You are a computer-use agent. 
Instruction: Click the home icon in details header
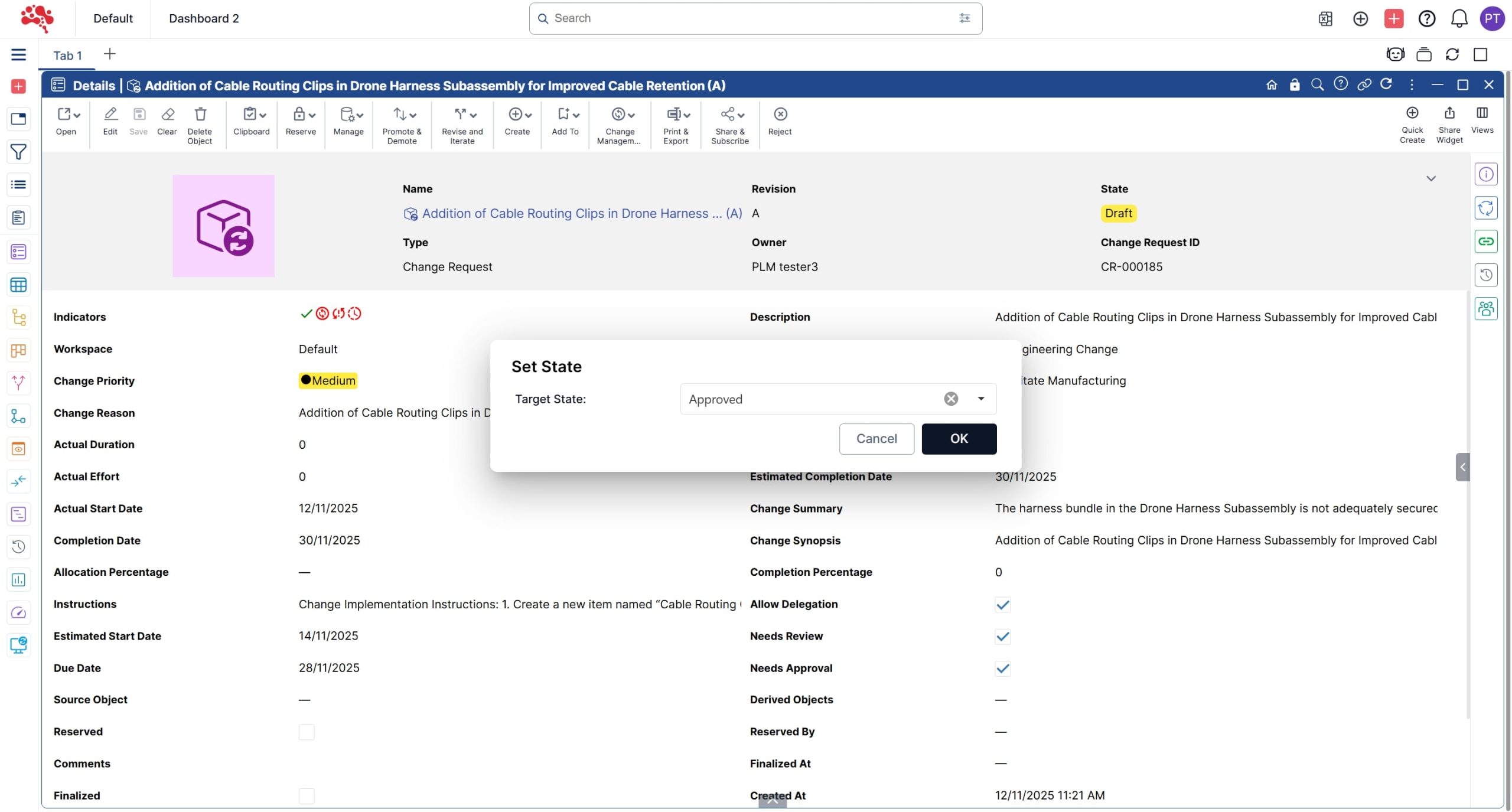pyautogui.click(x=1272, y=85)
